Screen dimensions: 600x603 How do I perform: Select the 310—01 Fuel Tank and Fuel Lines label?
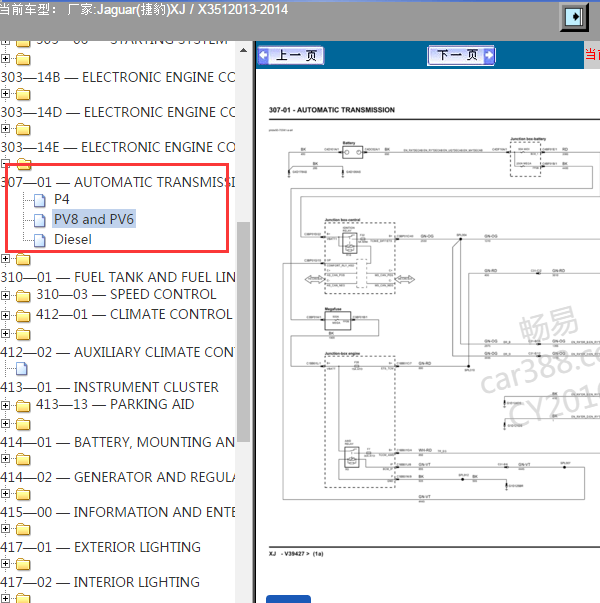[x=118, y=277]
